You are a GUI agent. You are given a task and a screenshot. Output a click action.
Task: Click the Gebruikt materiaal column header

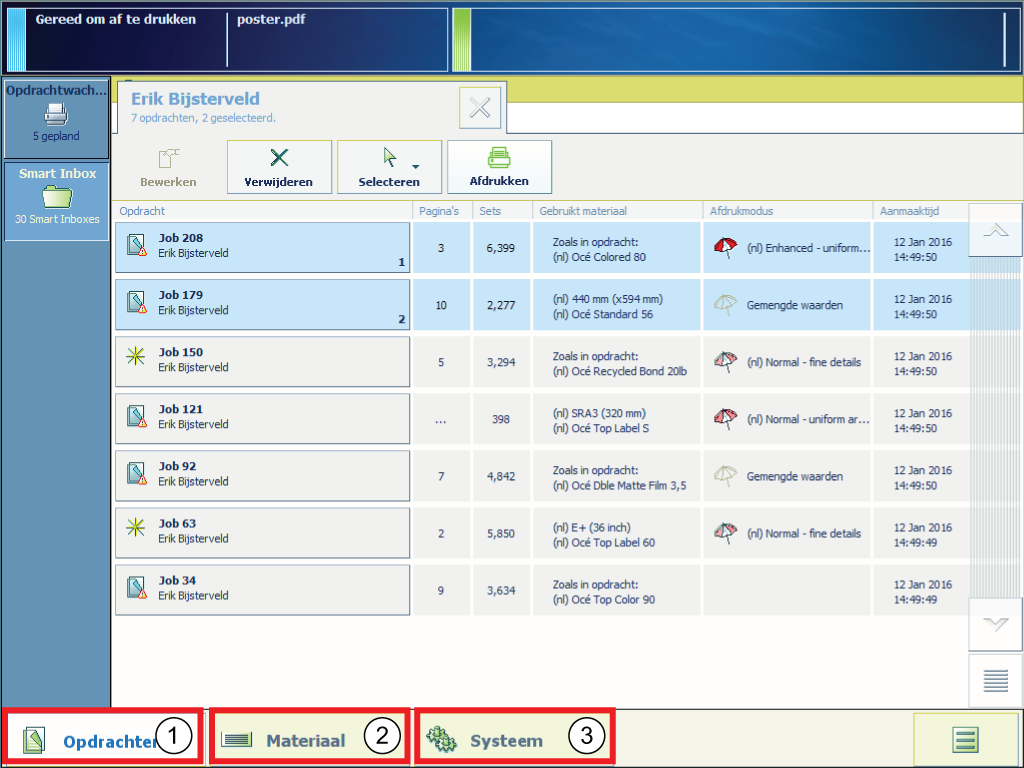tap(583, 211)
